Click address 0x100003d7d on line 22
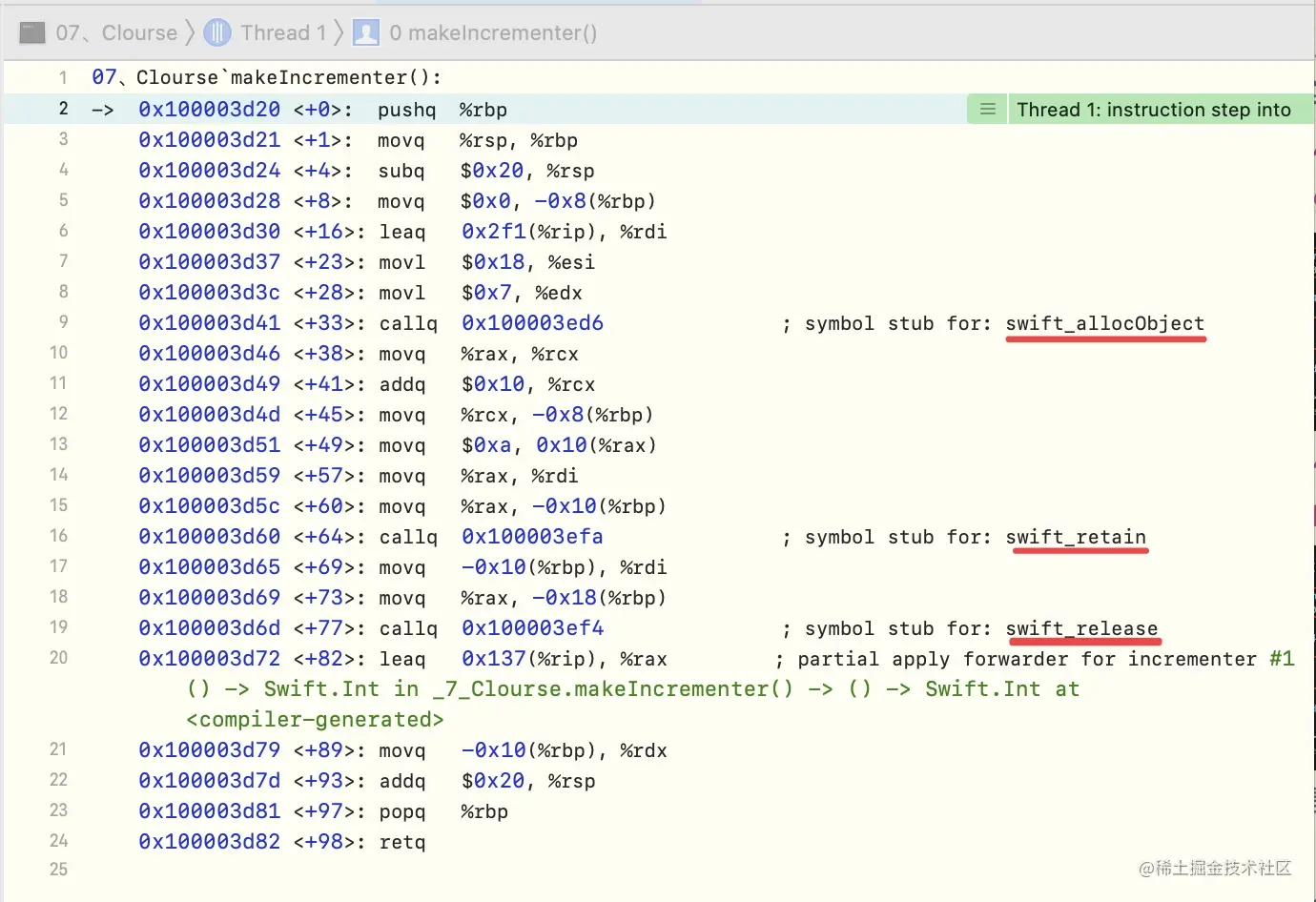This screenshot has width=1316, height=902. pyautogui.click(x=210, y=781)
